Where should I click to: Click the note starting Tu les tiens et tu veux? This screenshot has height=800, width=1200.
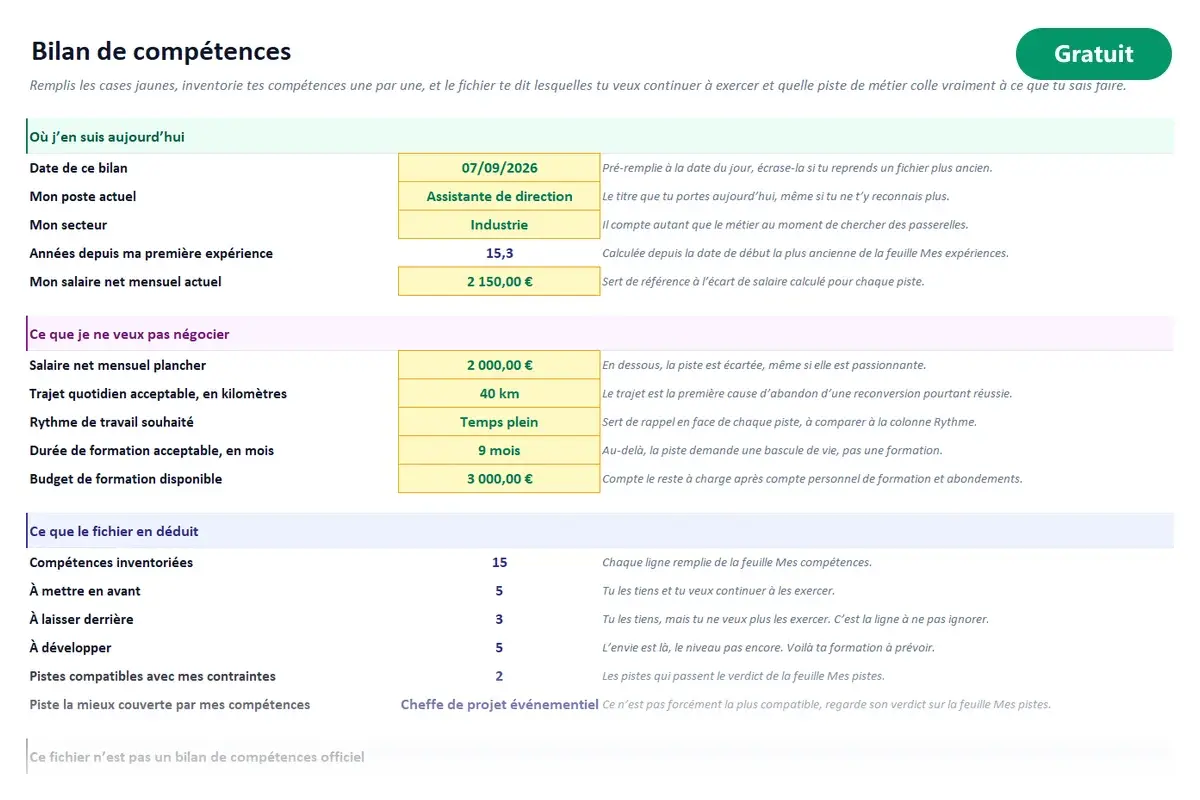point(718,591)
